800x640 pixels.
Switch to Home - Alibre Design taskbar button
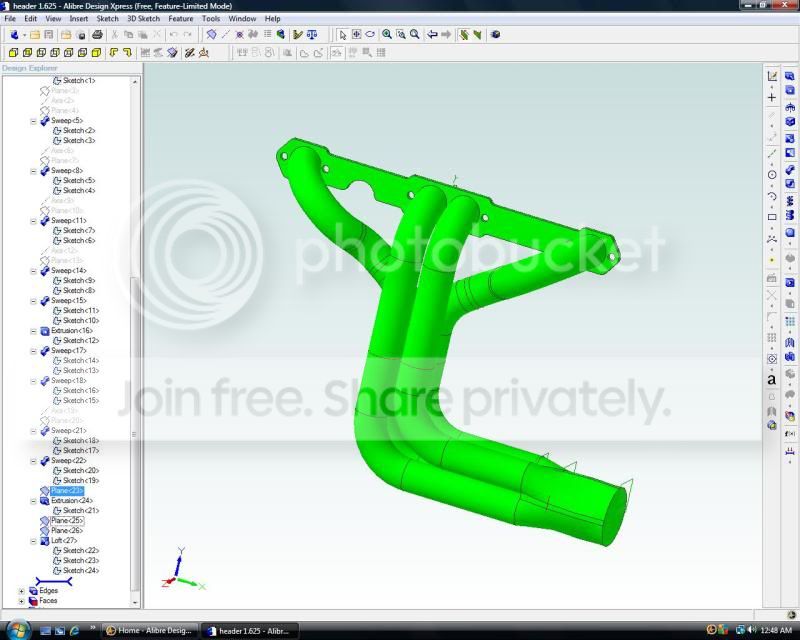pos(149,630)
